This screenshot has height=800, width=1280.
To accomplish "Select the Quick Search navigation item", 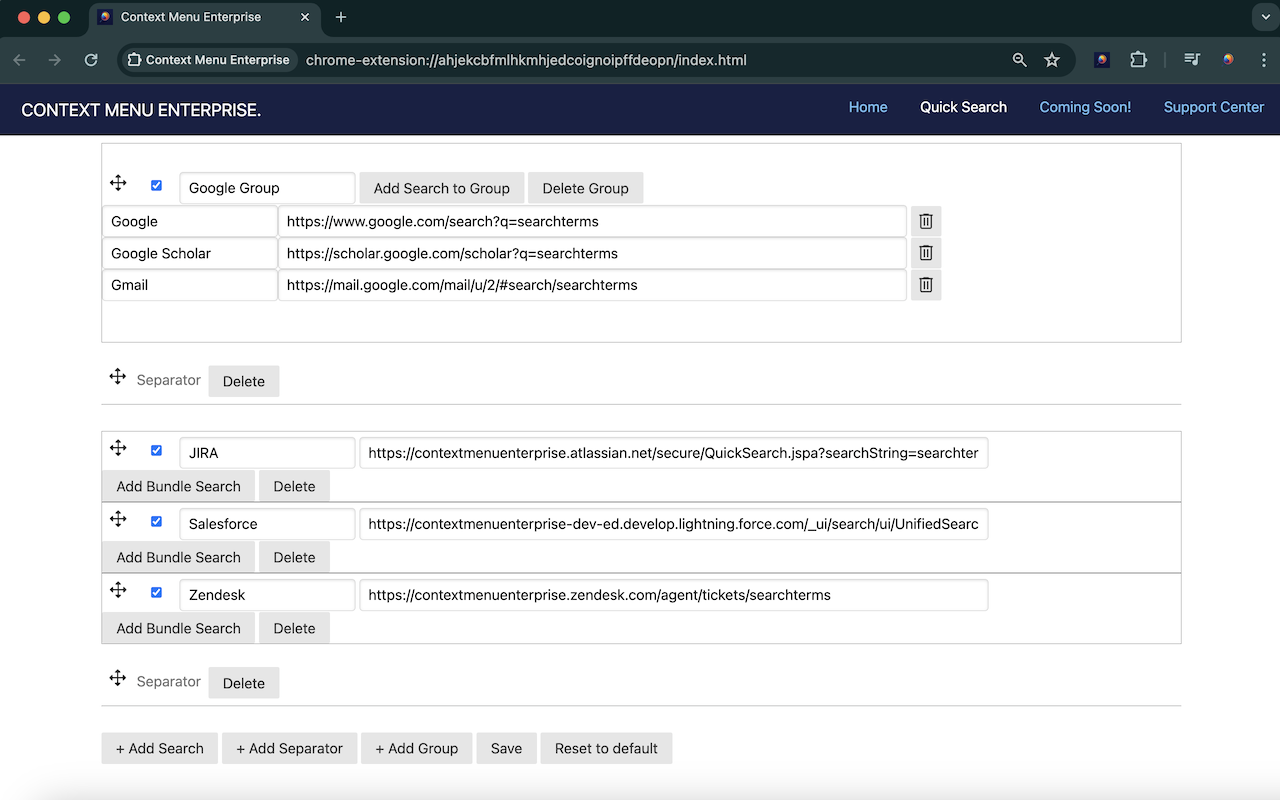I will point(963,107).
